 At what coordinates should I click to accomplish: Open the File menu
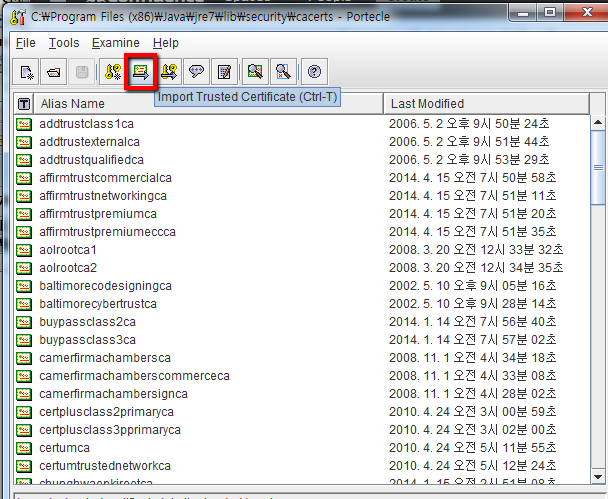click(x=26, y=43)
